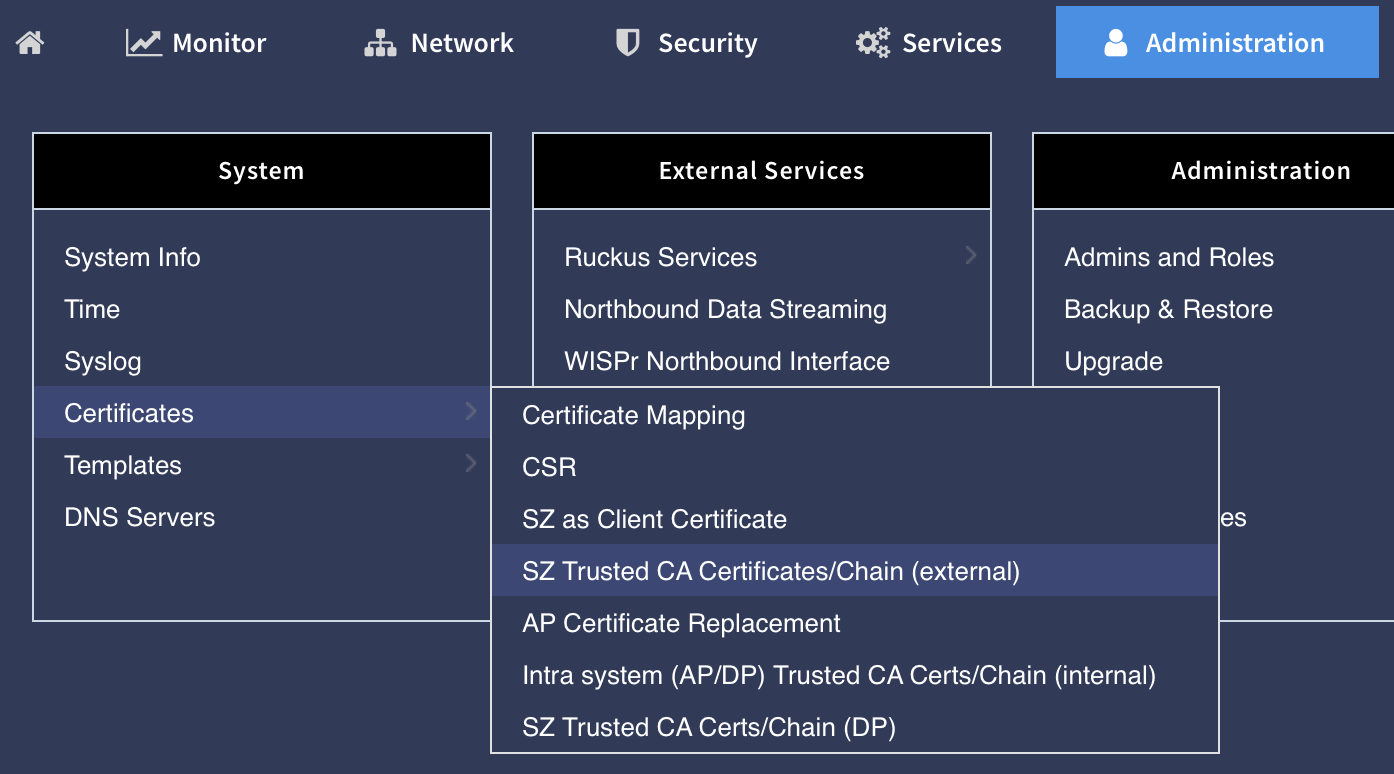Open SZ Trusted CA Certificates/Chain (external)

tap(770, 571)
